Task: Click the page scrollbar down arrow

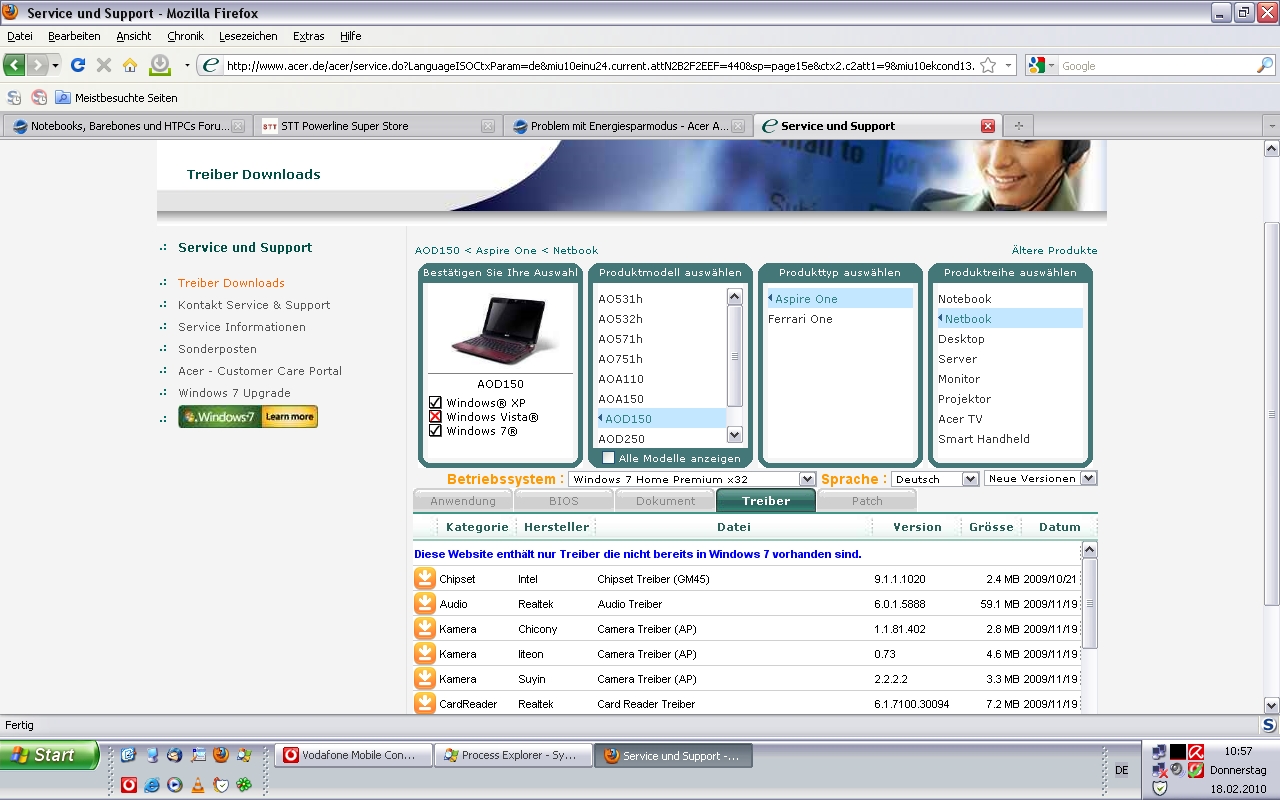Action: (1272, 705)
